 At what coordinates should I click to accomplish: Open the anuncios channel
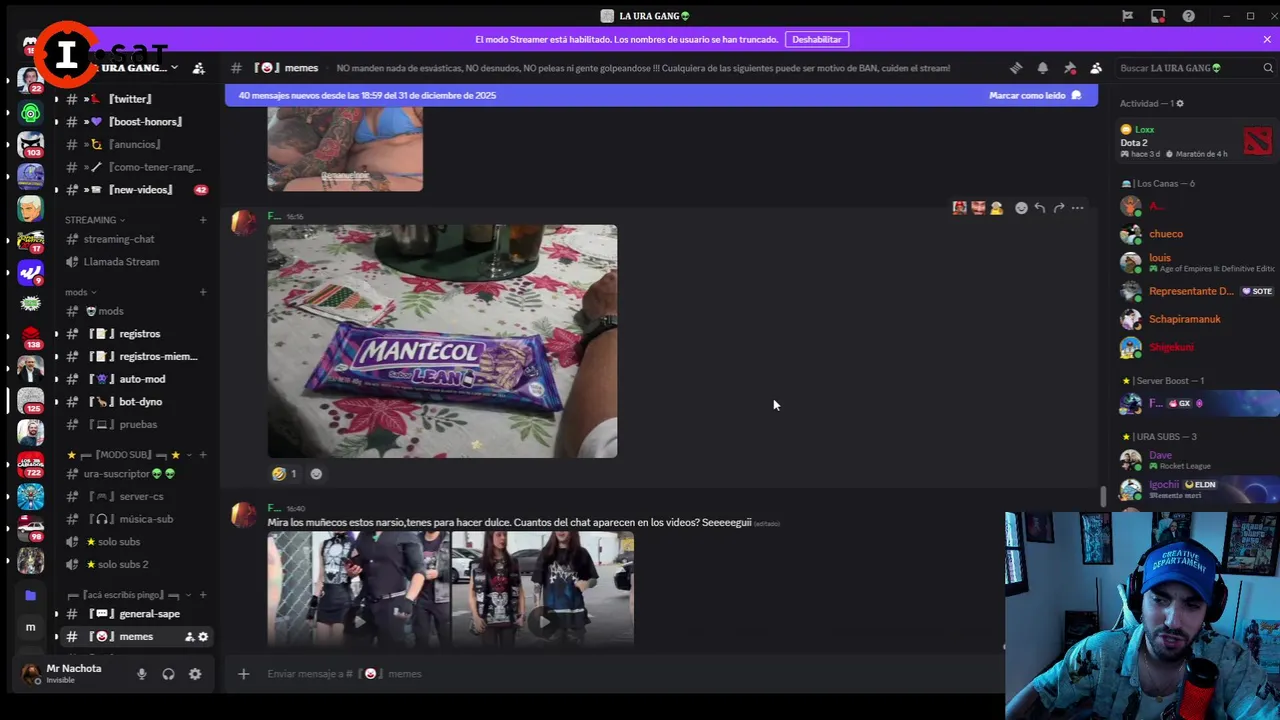click(x=135, y=144)
